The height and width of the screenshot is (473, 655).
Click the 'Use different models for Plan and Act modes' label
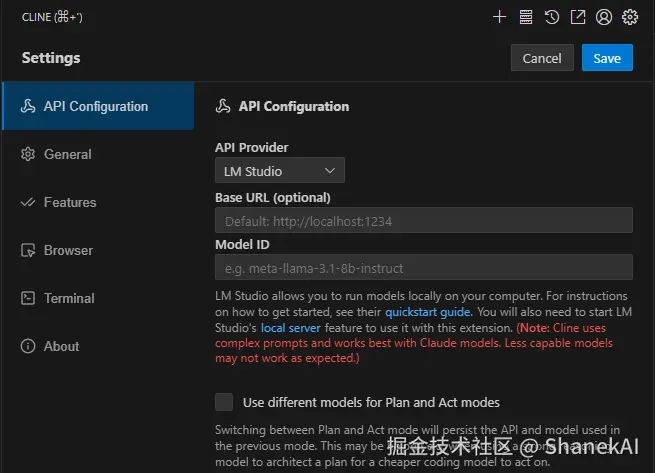point(371,402)
